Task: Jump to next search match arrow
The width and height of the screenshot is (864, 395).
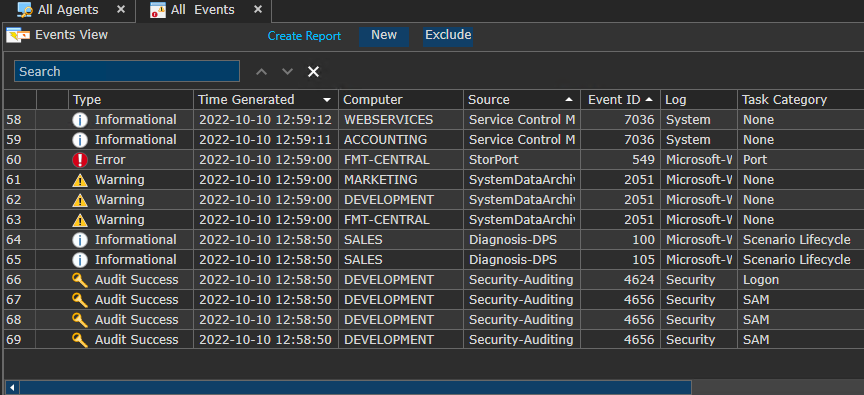Action: (287, 72)
